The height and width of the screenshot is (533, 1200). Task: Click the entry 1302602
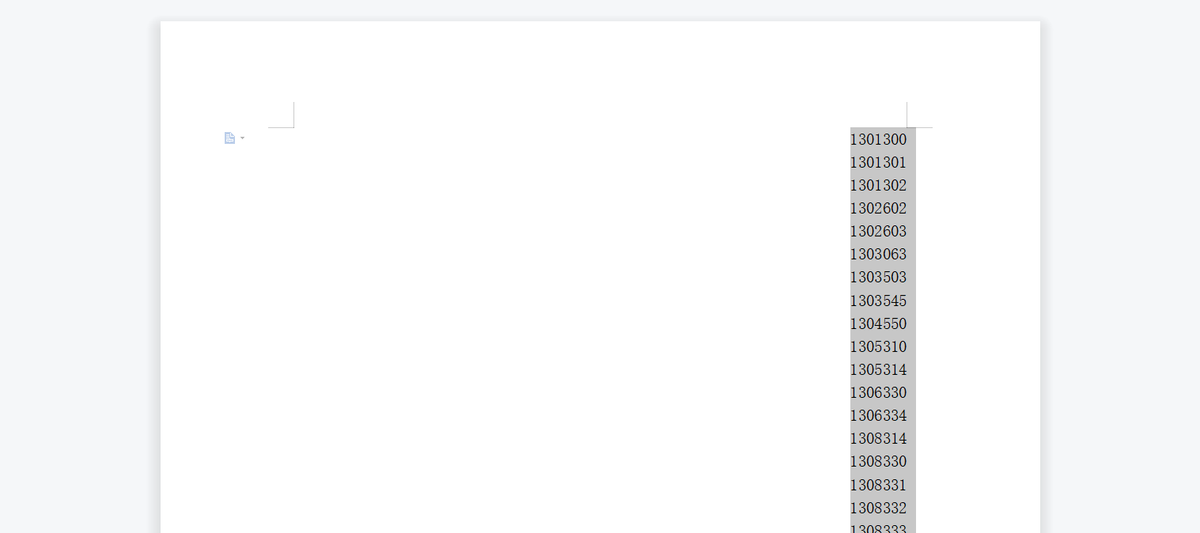point(878,208)
